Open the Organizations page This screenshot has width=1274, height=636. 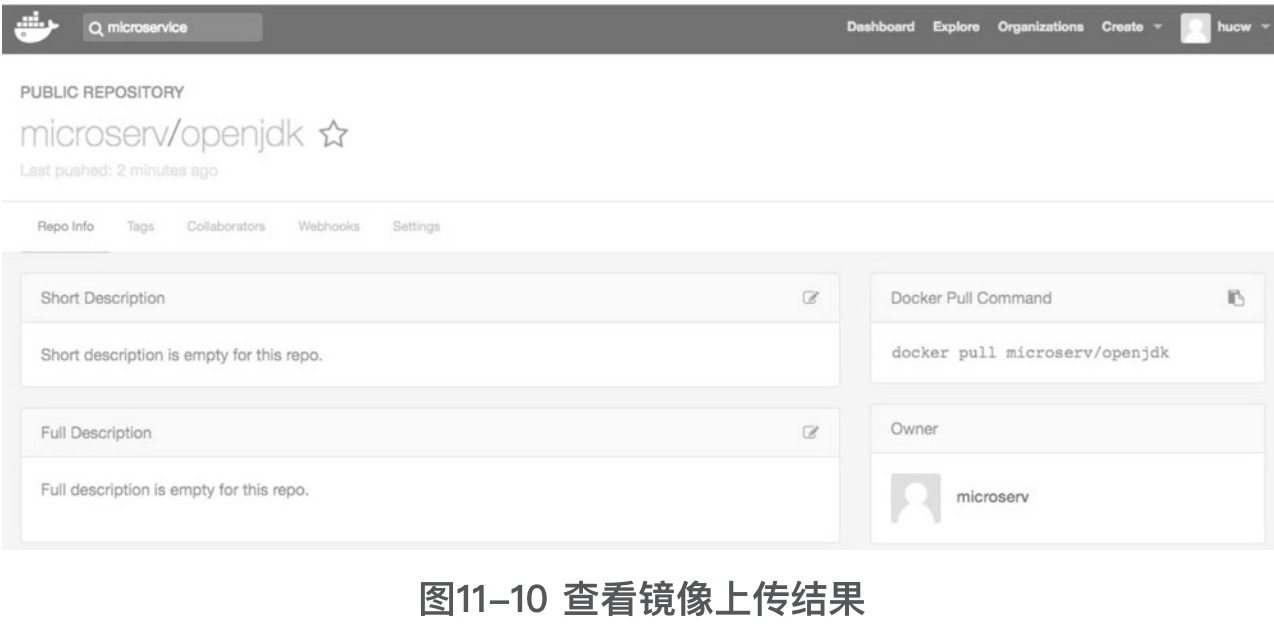[1040, 27]
